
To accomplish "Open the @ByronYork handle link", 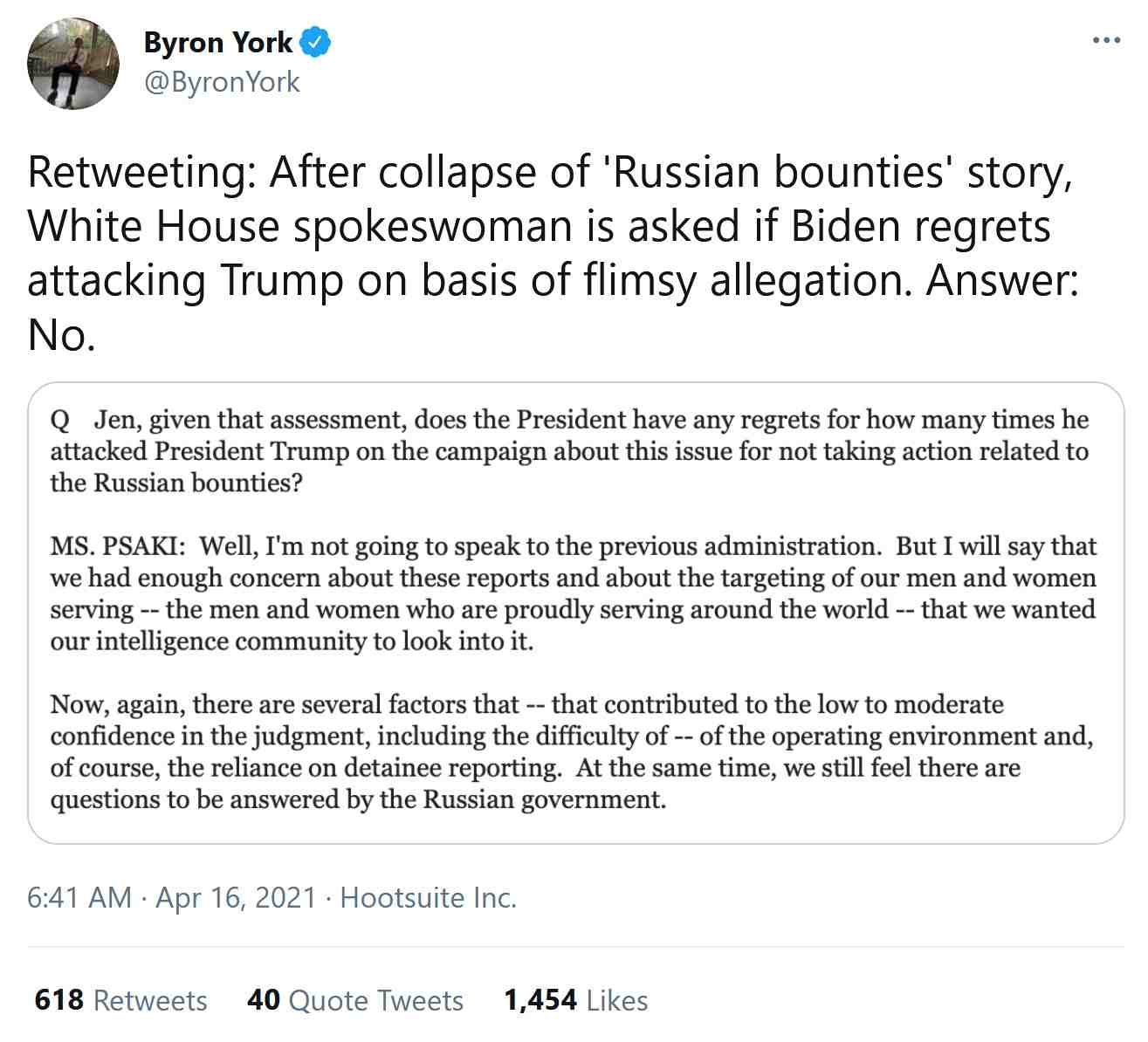I will coord(222,82).
